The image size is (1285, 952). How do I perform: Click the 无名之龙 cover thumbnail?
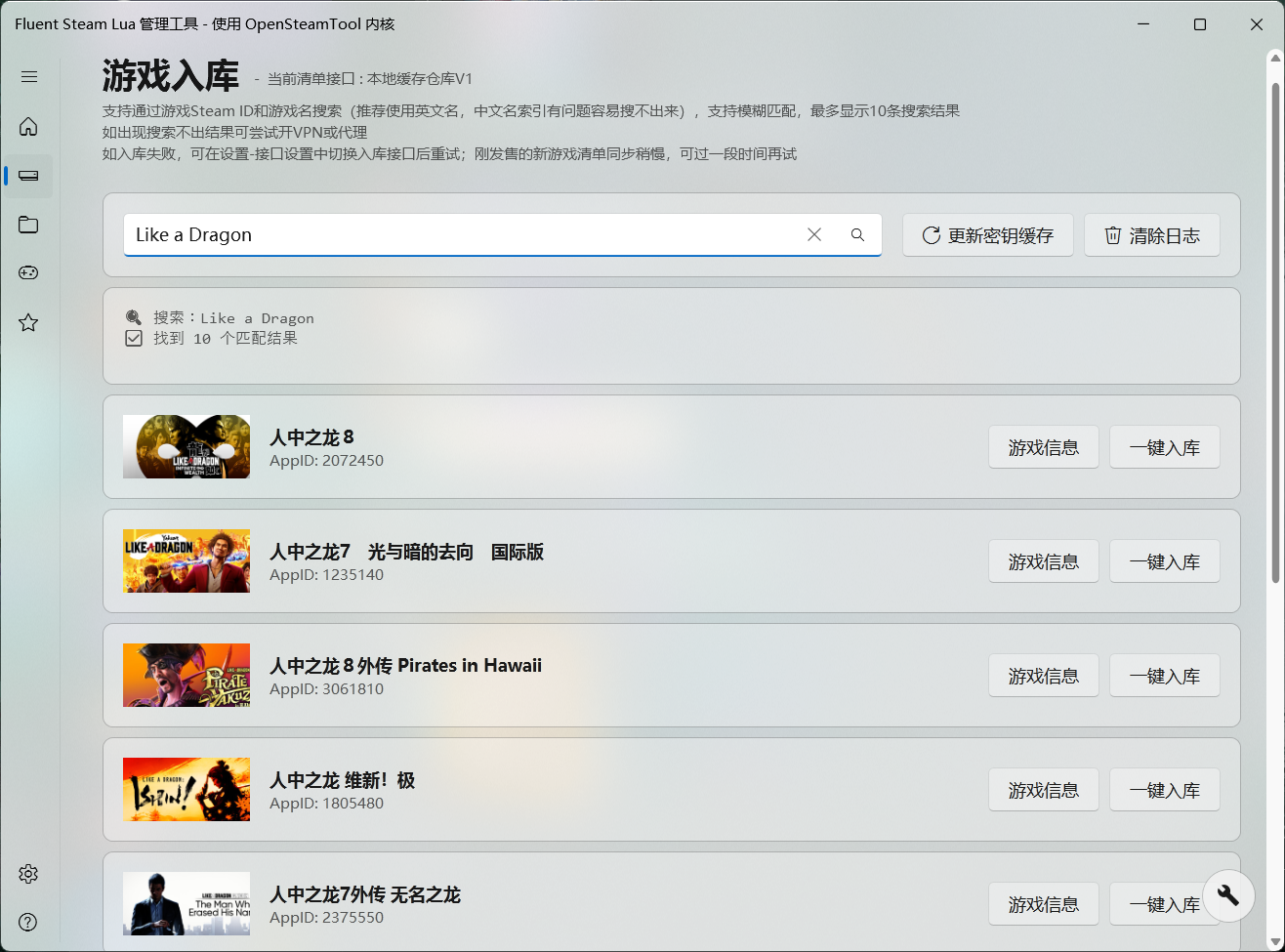(x=187, y=903)
